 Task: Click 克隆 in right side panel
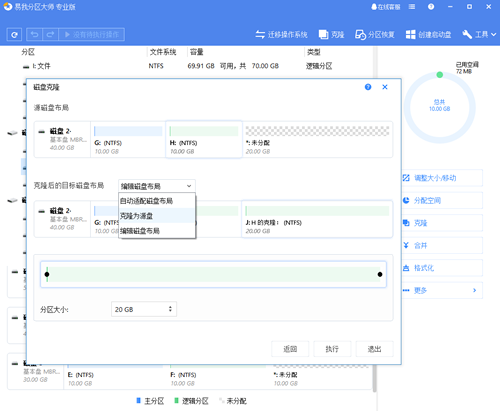[442, 223]
